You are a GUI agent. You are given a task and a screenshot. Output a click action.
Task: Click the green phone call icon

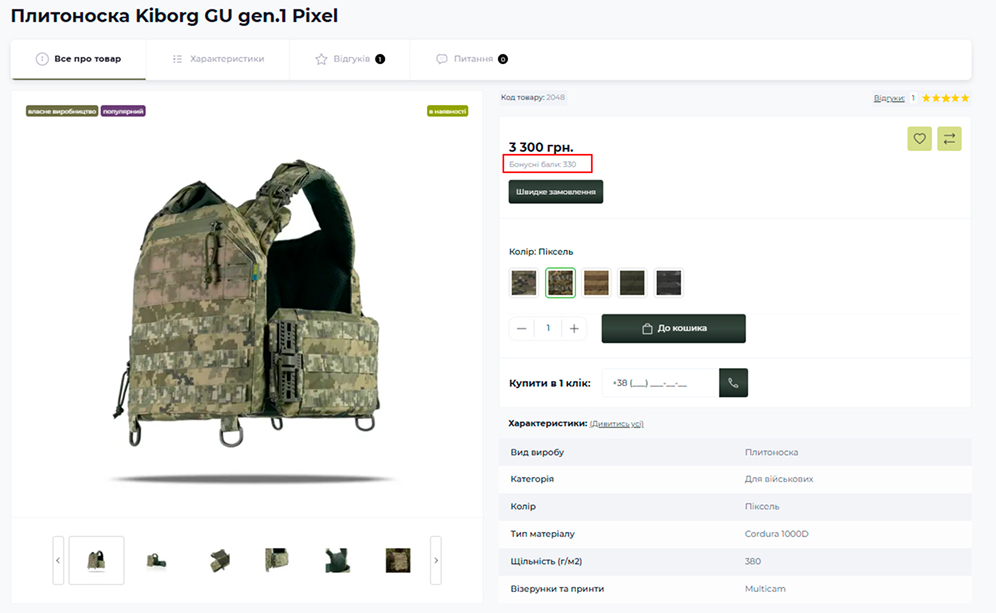[x=733, y=383]
